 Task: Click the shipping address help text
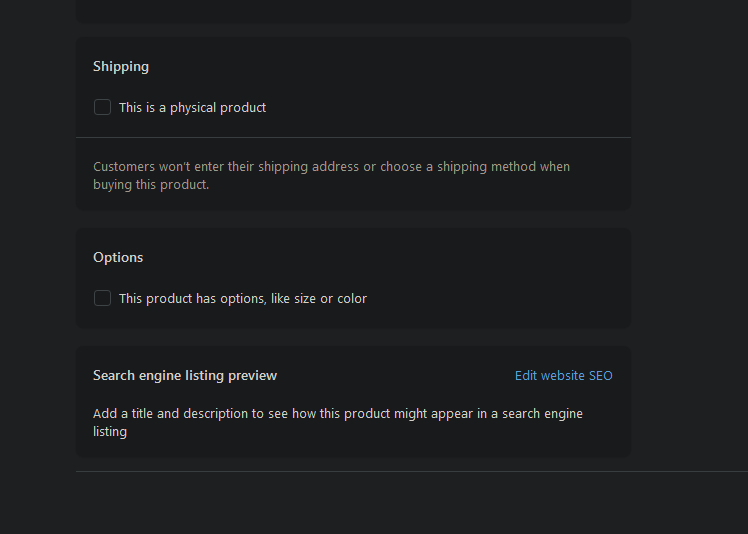coord(331,167)
